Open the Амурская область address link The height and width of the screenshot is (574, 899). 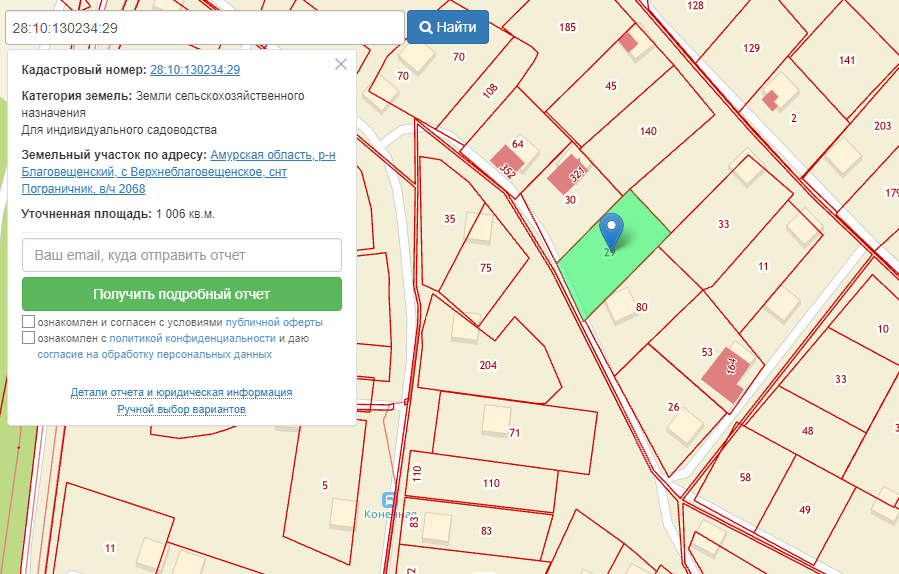[272, 155]
